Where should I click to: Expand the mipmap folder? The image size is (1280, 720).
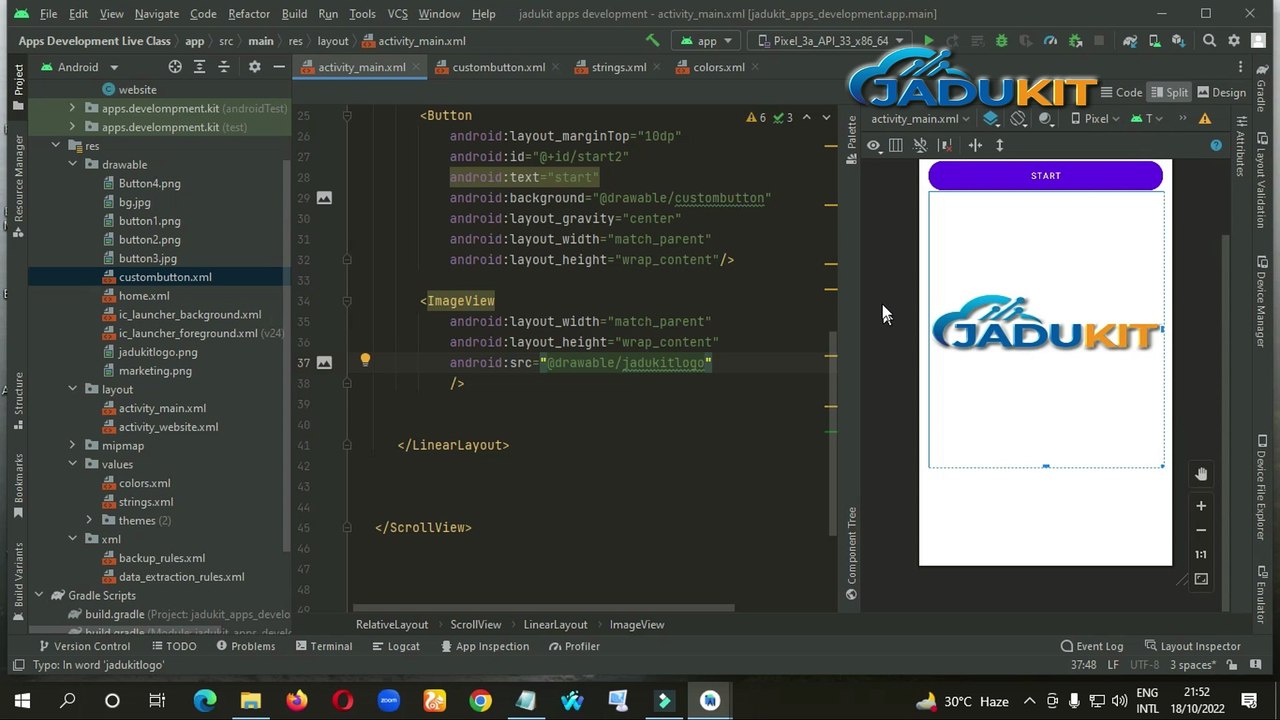(x=72, y=446)
